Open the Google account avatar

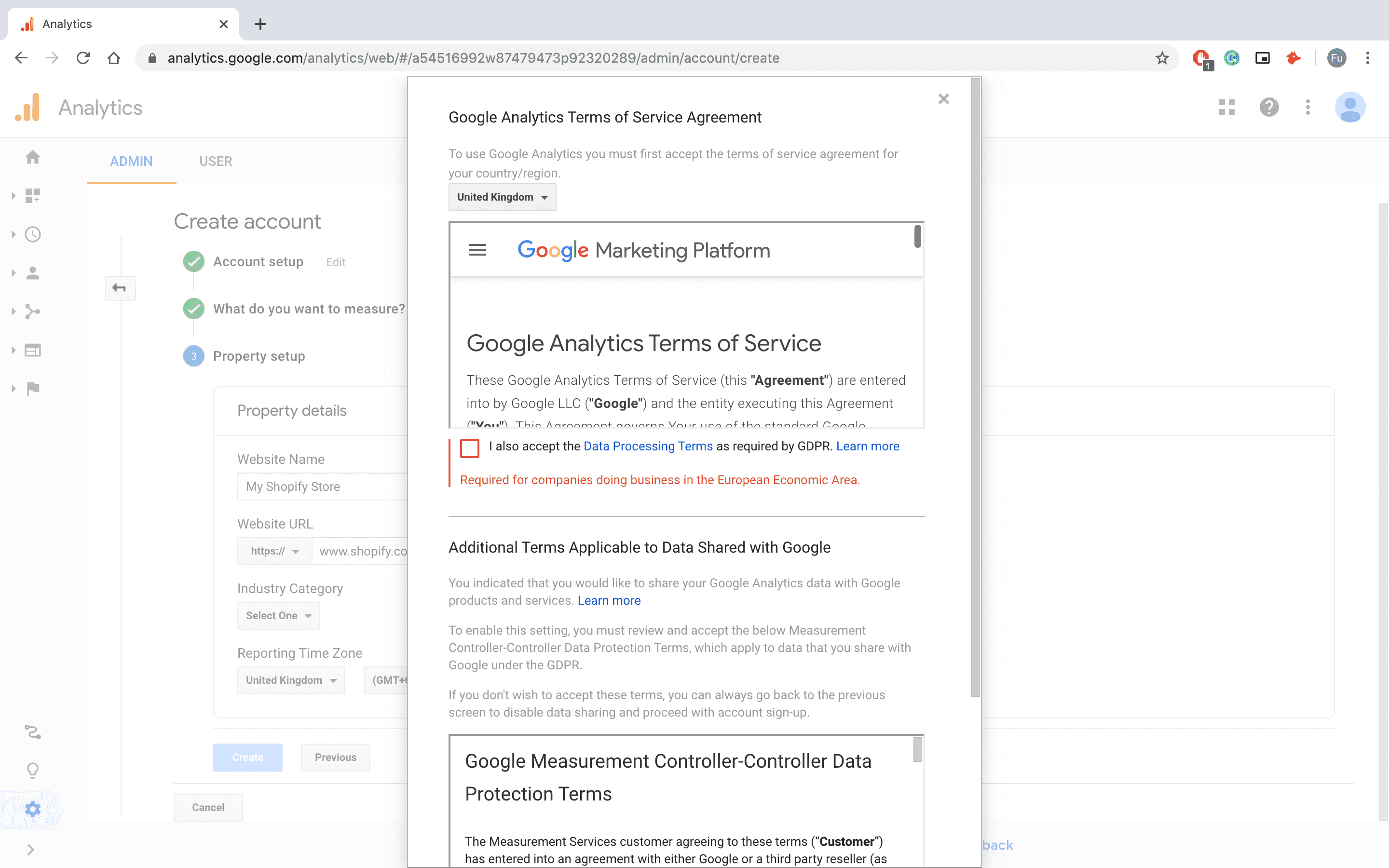coord(1350,108)
